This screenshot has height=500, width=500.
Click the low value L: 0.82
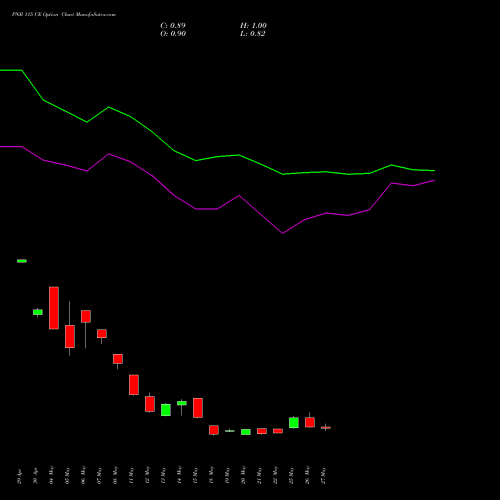coord(253,34)
